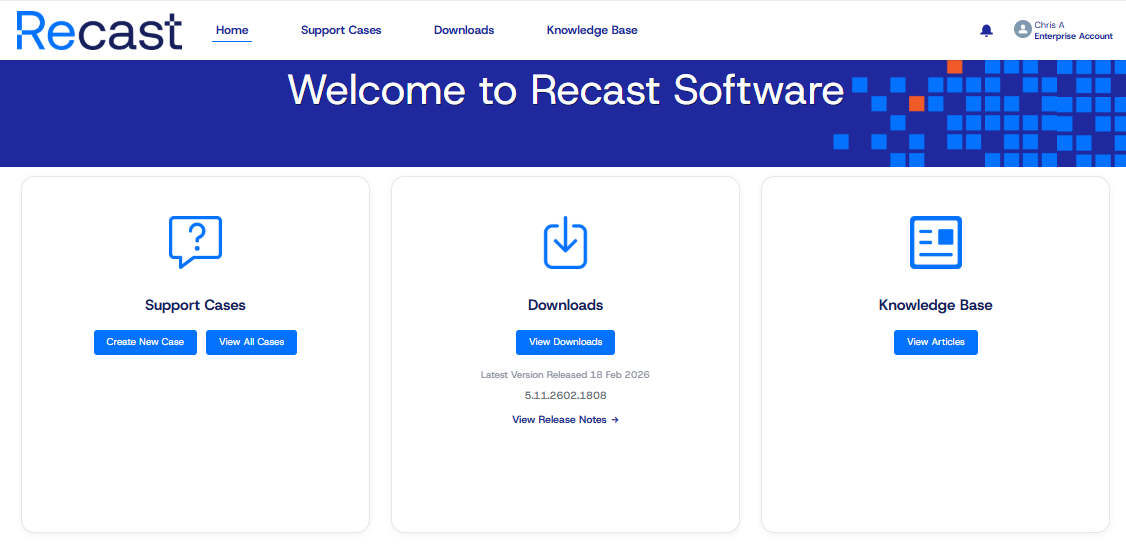Click the View All Cases button
1126x544 pixels.
(x=251, y=342)
